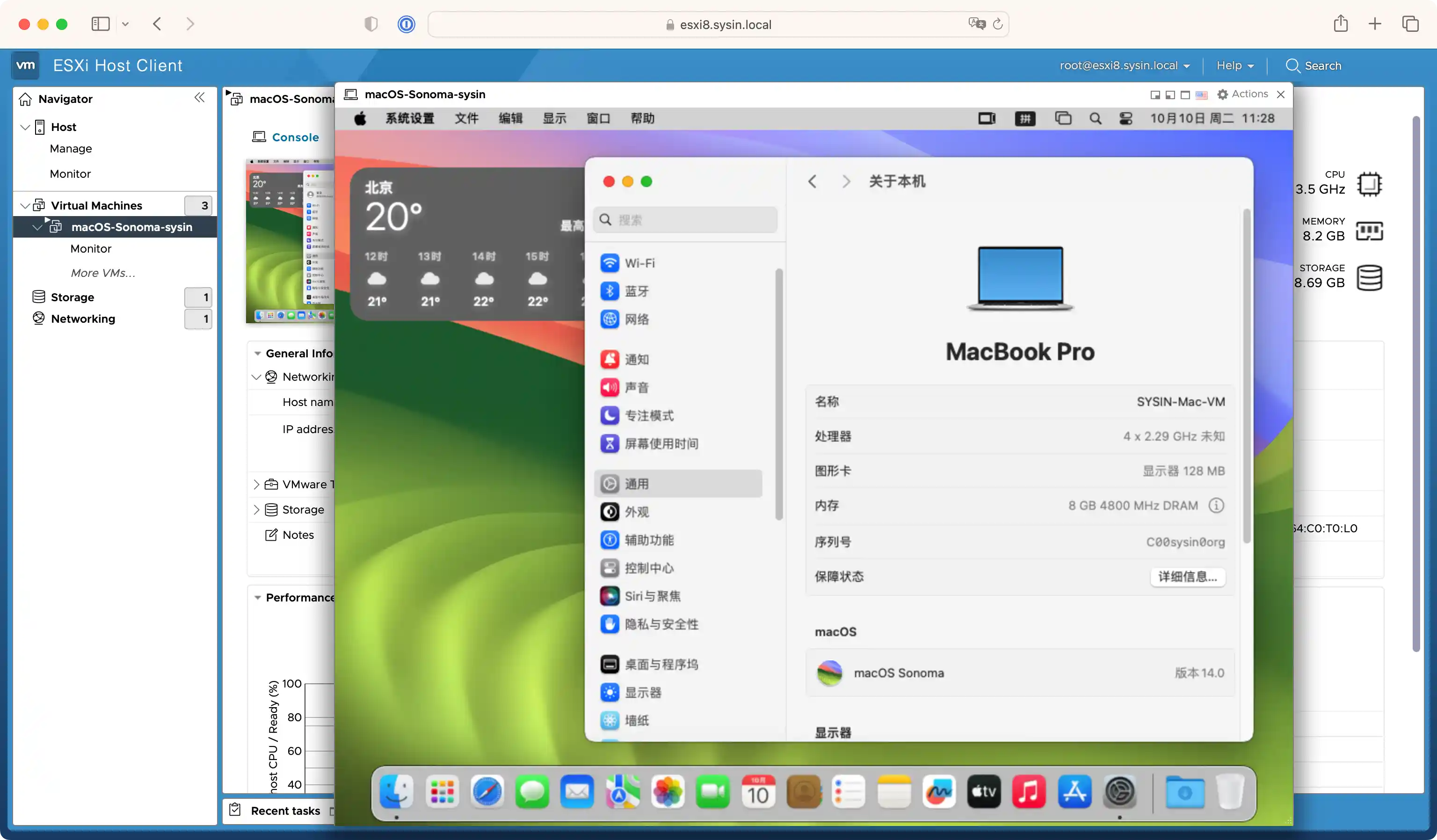Screen dimensions: 1437x840
Task: Click 详细信息 button for warranty status
Action: [x=1187, y=576]
